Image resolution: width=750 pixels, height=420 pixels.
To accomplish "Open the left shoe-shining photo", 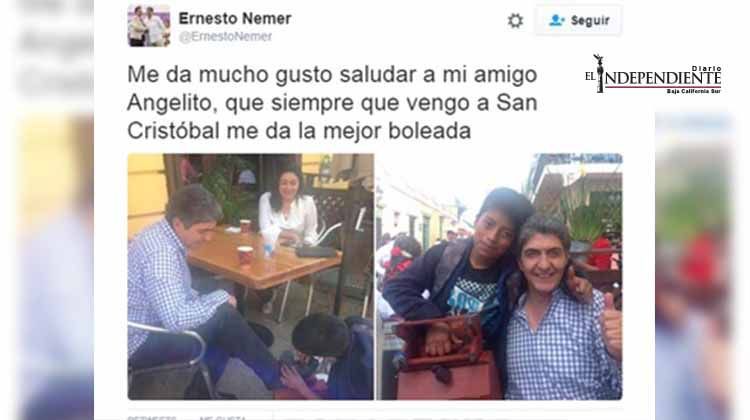I will point(251,276).
